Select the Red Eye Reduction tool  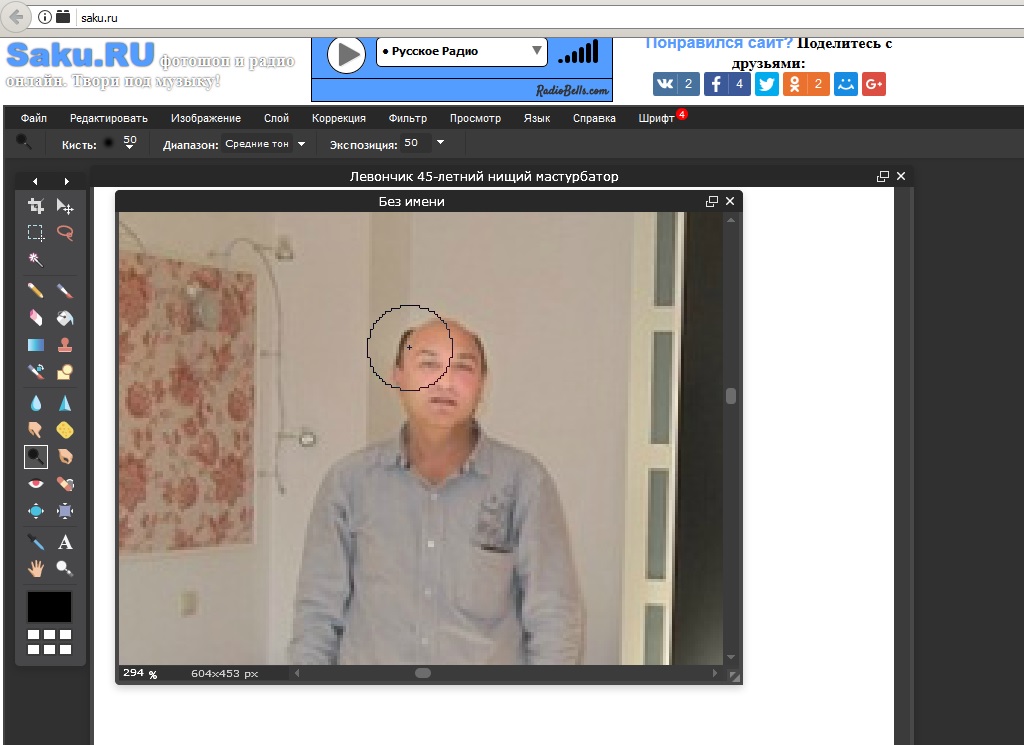(x=36, y=484)
